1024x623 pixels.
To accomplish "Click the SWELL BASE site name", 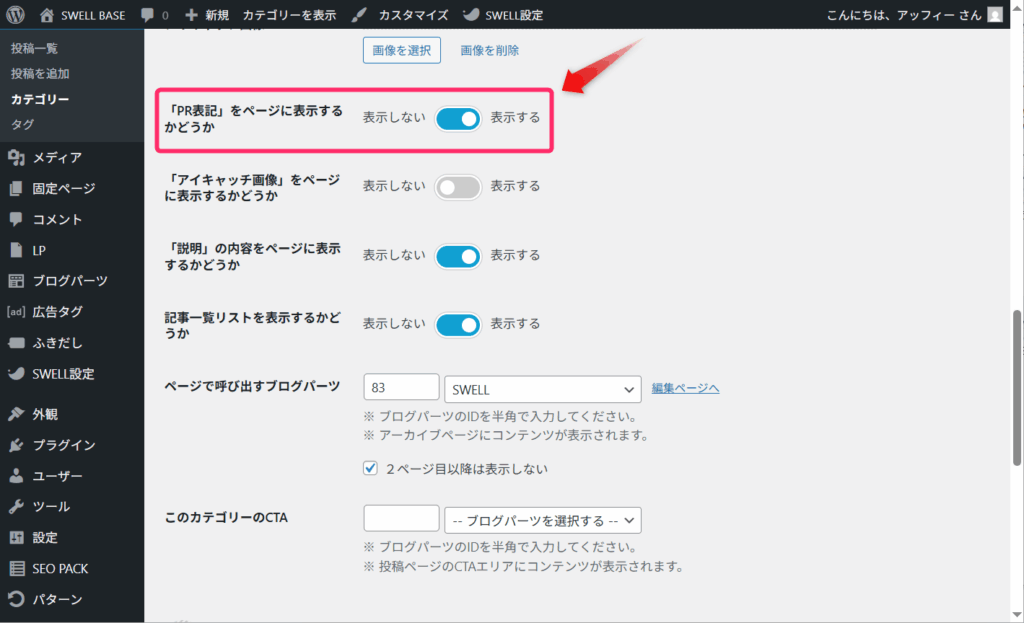I will point(93,15).
